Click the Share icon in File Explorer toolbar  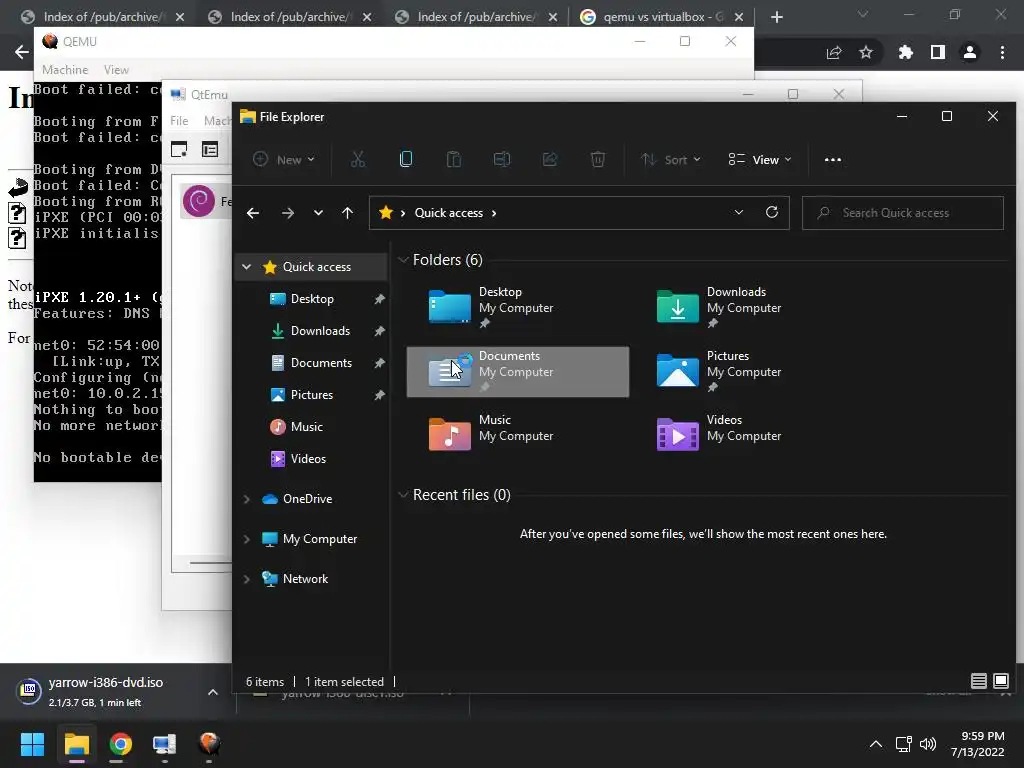[x=550, y=159]
